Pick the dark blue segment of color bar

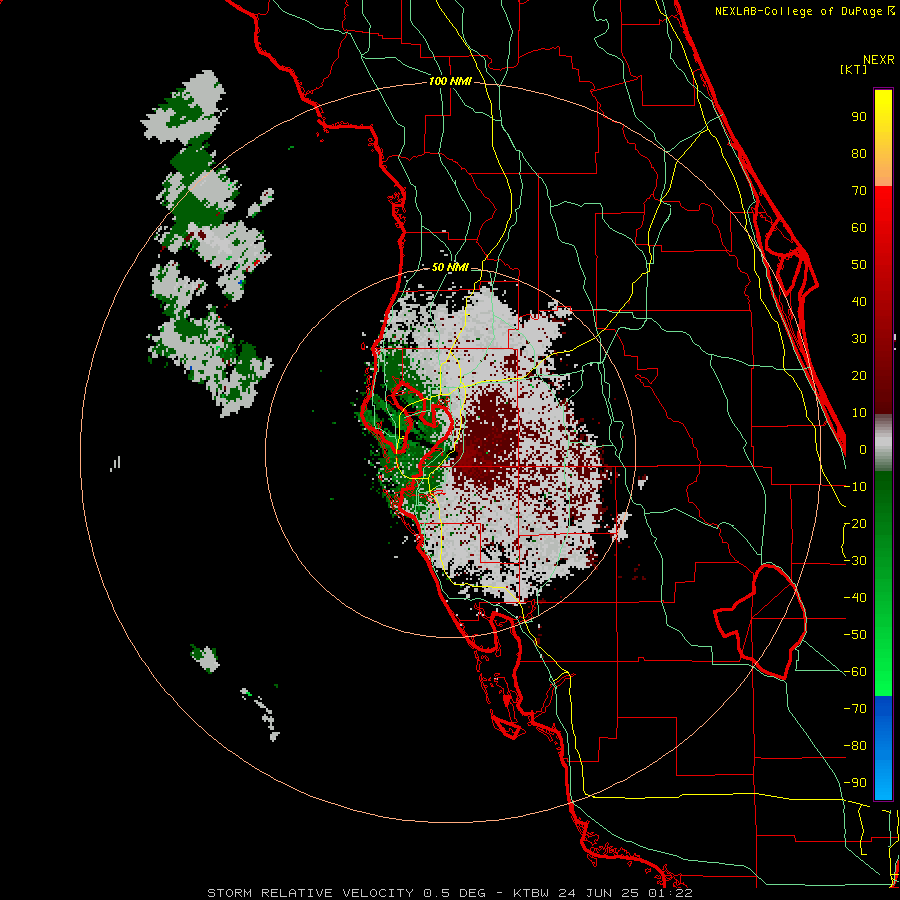[883, 712]
